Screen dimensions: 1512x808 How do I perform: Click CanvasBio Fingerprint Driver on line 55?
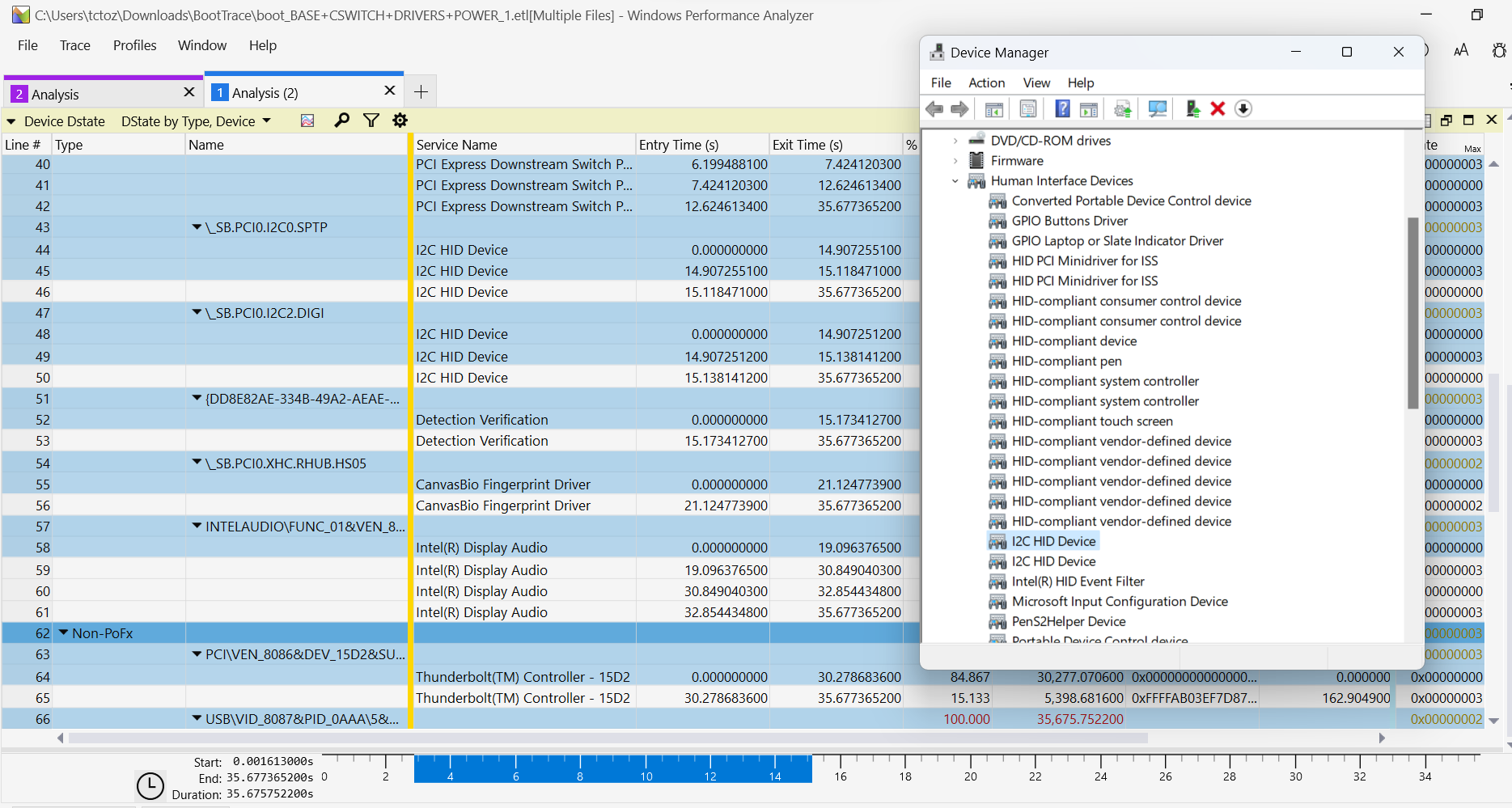[503, 484]
